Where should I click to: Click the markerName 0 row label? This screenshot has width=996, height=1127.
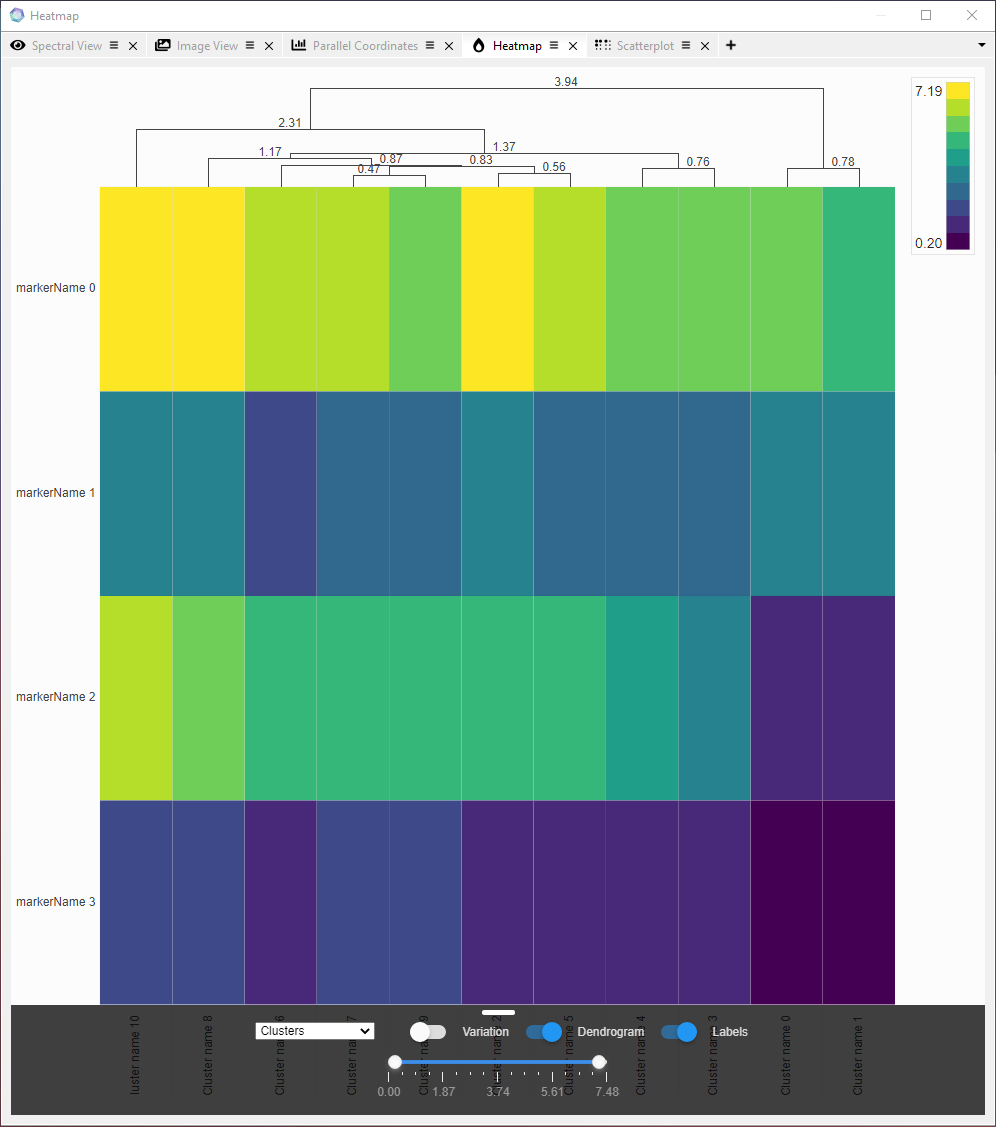(x=55, y=288)
